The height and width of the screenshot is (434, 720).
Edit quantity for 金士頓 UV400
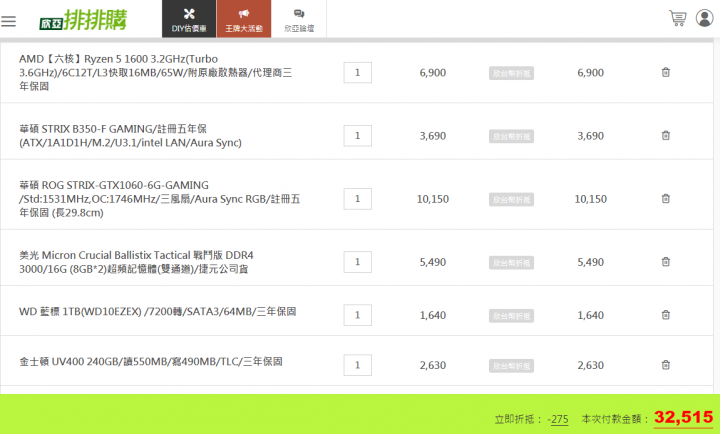357,365
